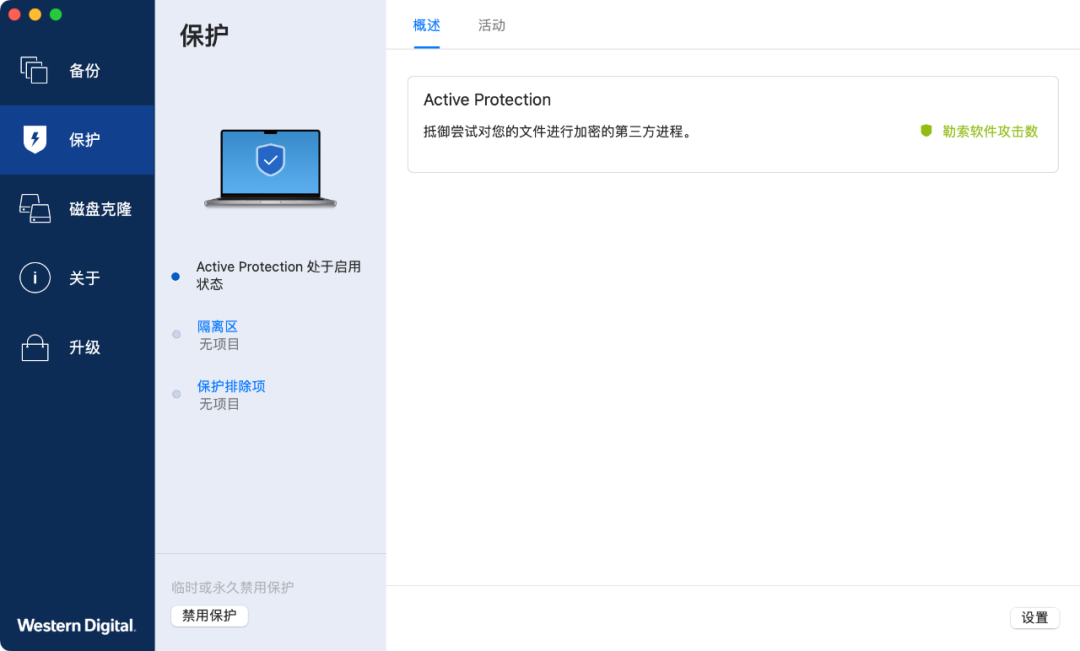Open 磁盘克隆 disk clone icon

34,209
